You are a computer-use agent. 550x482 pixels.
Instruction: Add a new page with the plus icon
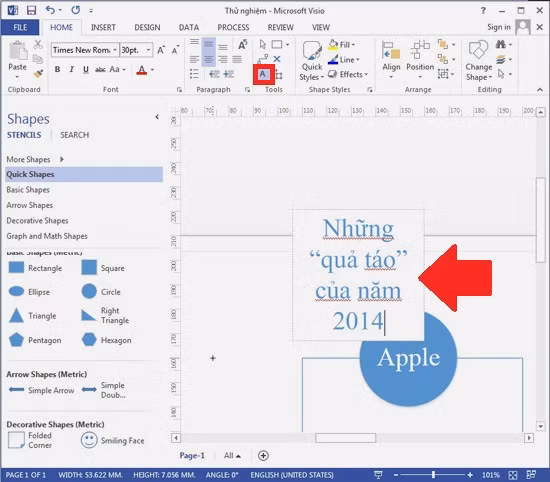[263, 455]
